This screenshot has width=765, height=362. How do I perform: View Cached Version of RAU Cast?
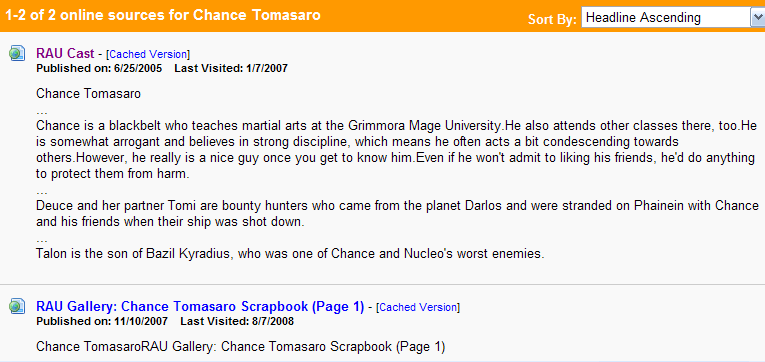148,54
